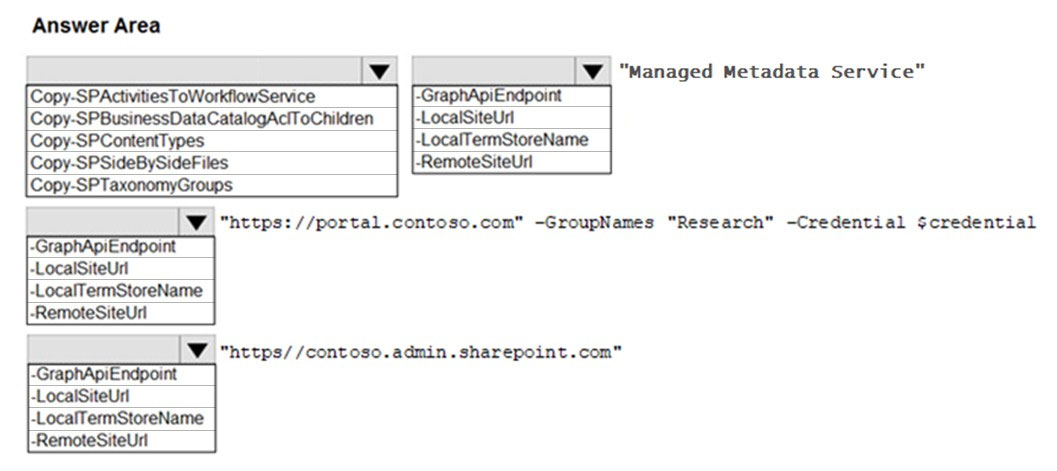Open dropdown arrow before portal.contoso.com URL
Image resolution: width=1057 pixels, height=471 pixels.
tap(197, 222)
